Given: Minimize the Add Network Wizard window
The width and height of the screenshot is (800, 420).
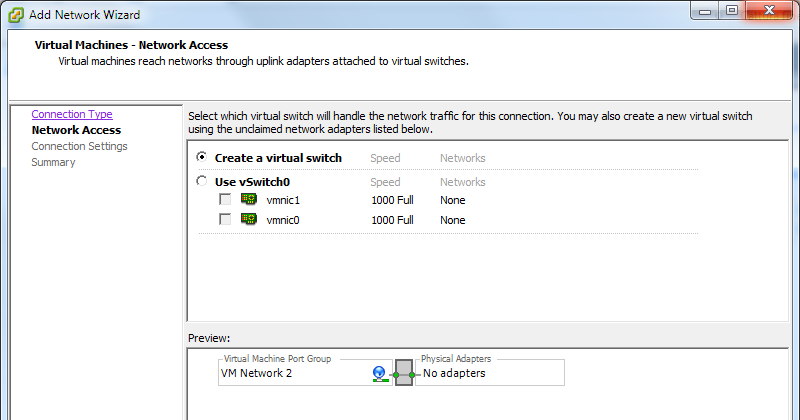Looking at the screenshot, I should [x=705, y=11].
